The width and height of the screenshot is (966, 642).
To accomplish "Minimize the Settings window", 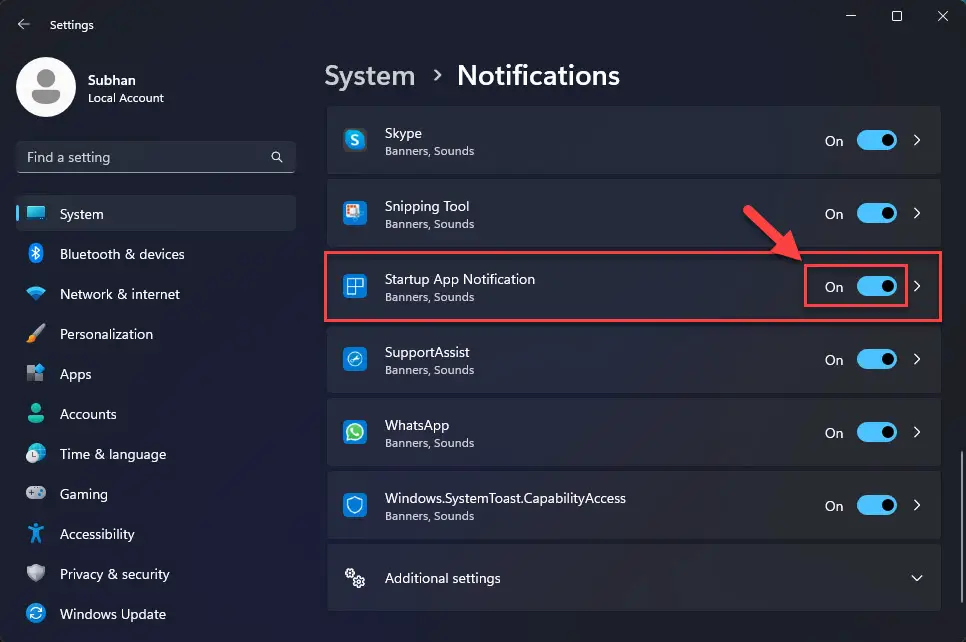I will coord(851,15).
